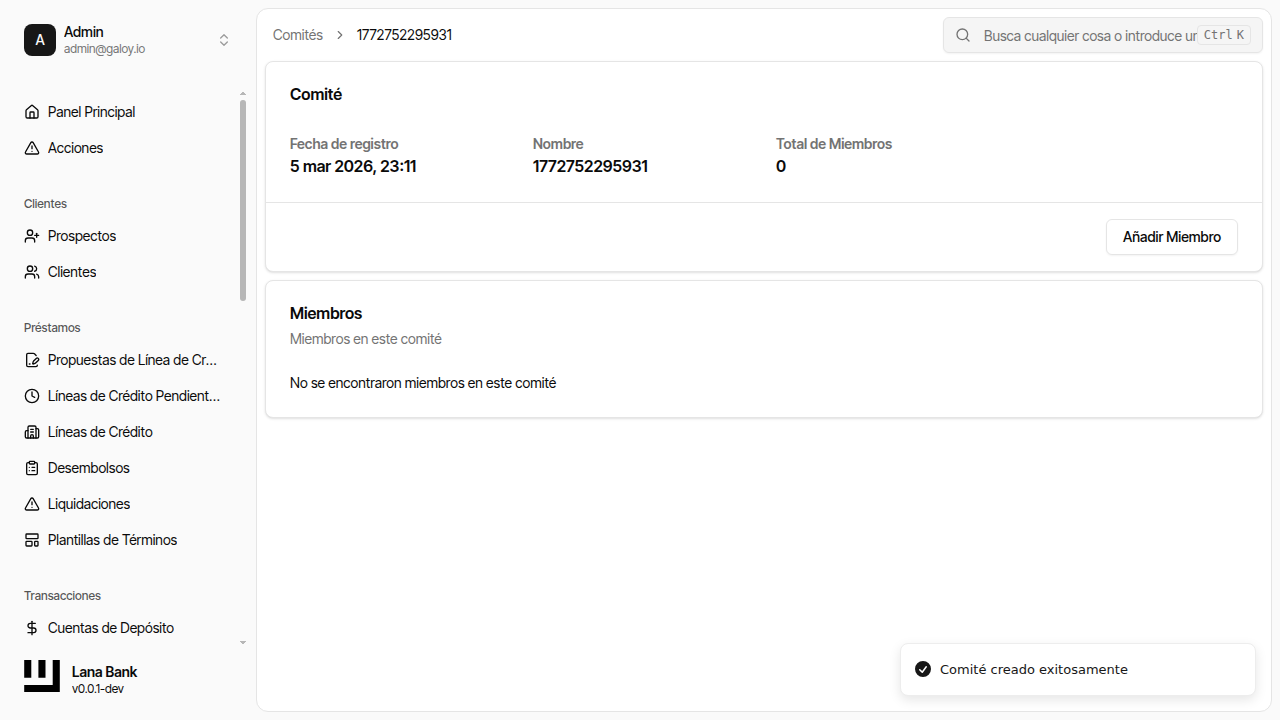
Task: Open Plantillas de Términos page
Action: 112,540
